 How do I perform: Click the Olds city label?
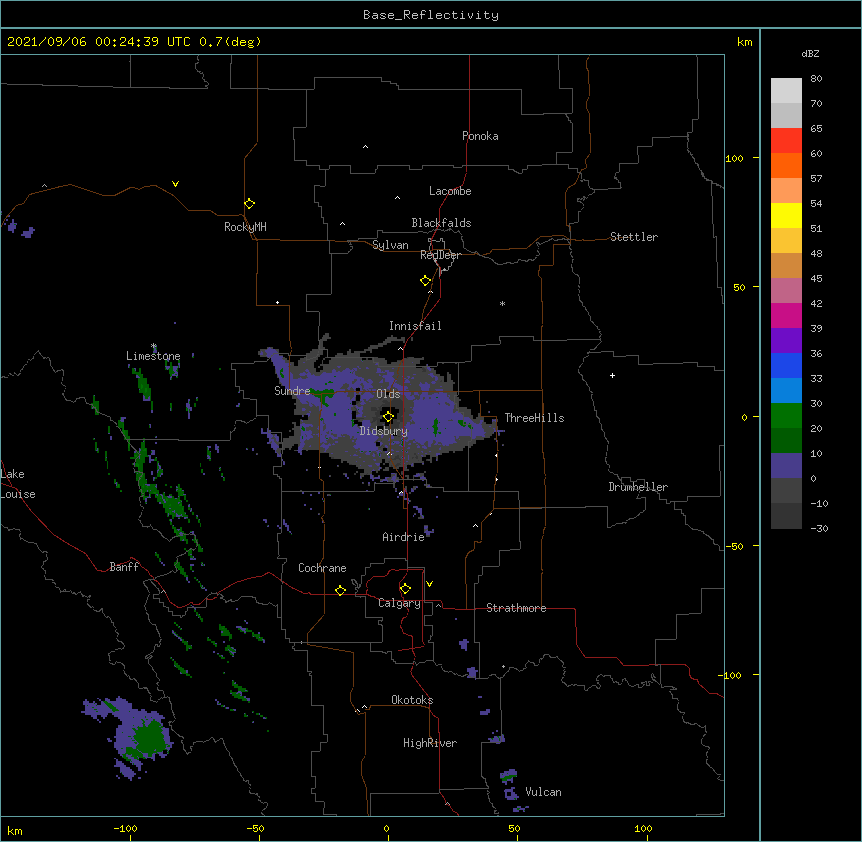(x=388, y=394)
